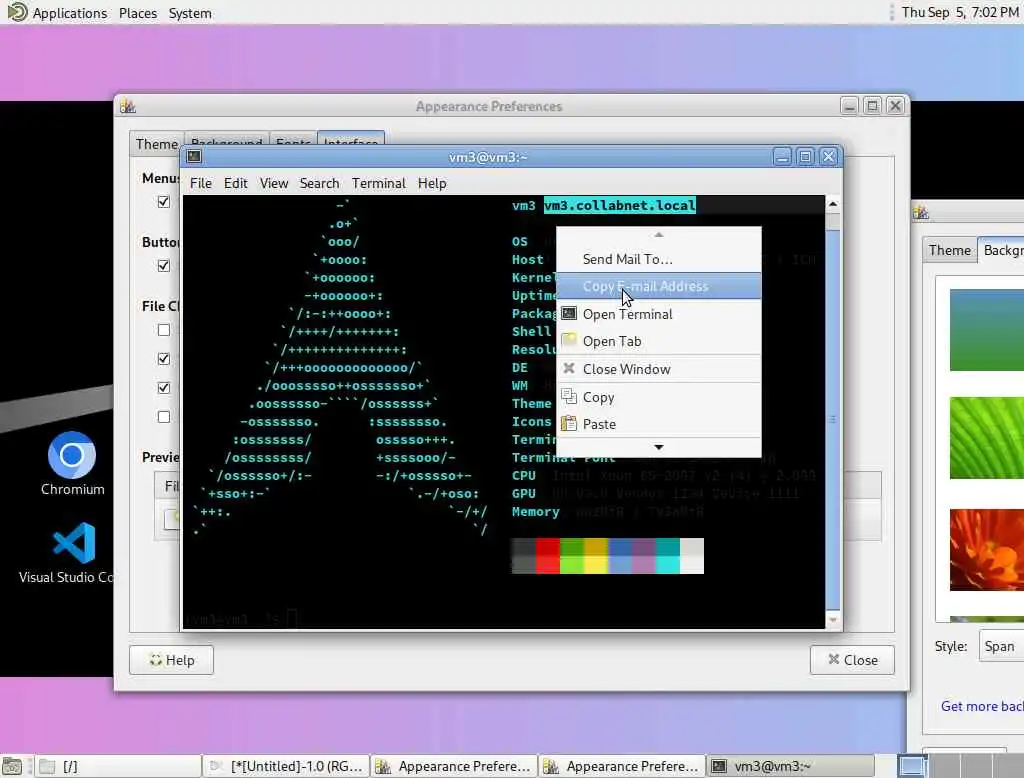Viewport: 1024px width, 778px height.
Task: Click the Close Window X icon
Action: pos(569,368)
